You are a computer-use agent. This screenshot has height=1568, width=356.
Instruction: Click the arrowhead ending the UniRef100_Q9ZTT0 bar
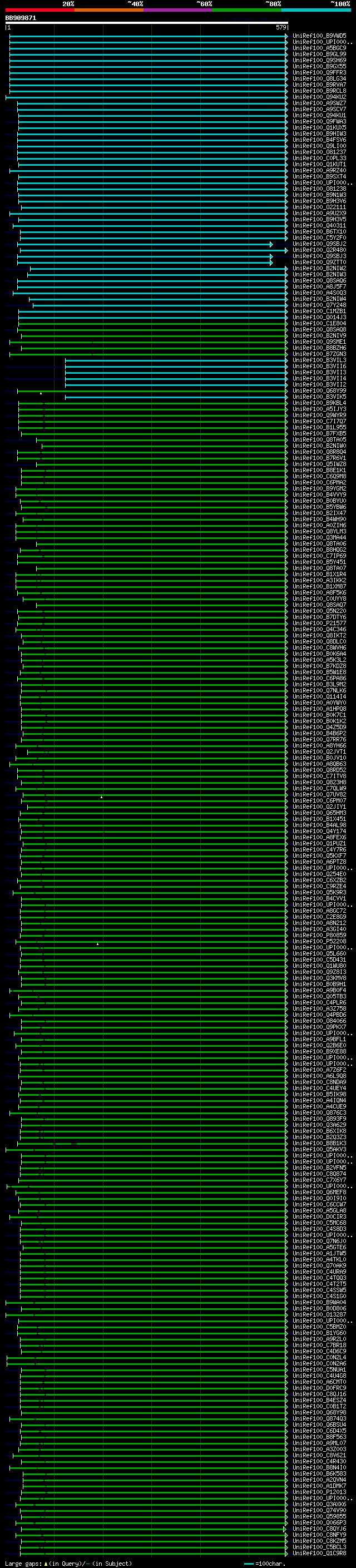point(271,263)
